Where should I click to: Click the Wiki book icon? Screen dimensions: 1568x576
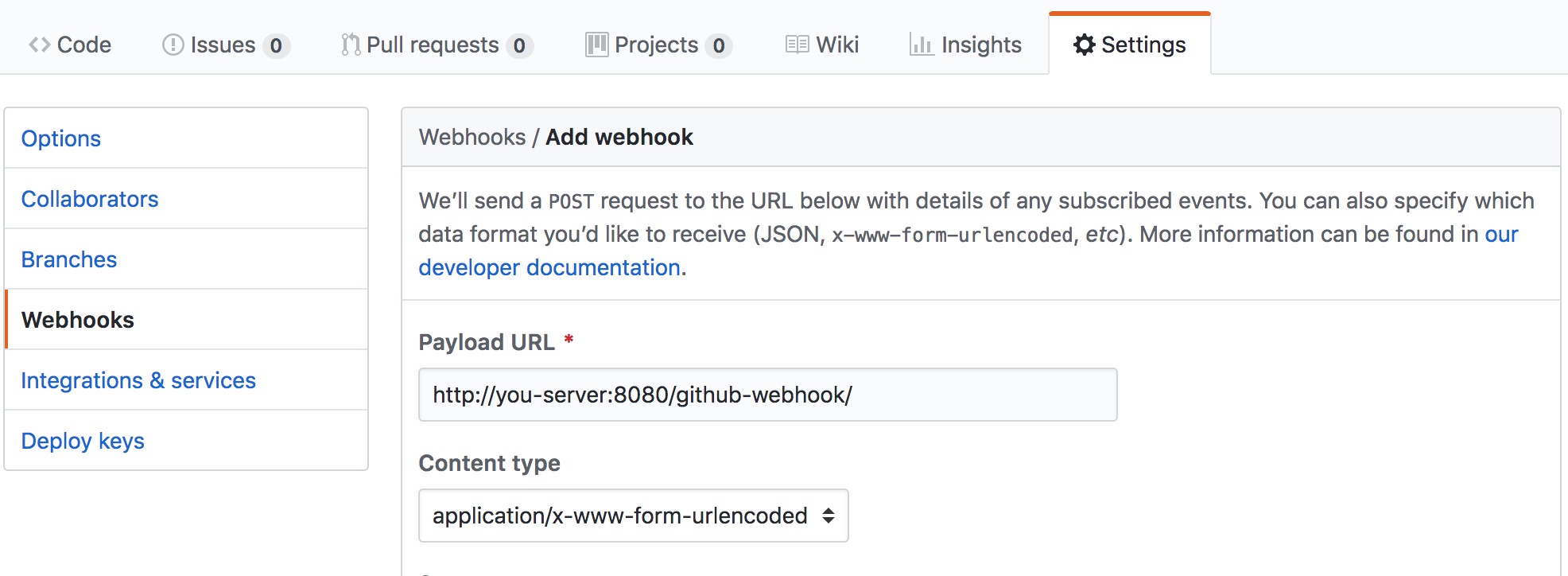[797, 45]
